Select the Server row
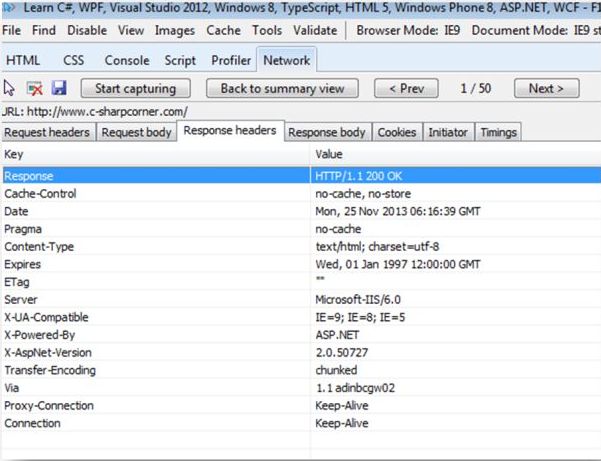Screen dimensions: 601x461 click(301, 299)
